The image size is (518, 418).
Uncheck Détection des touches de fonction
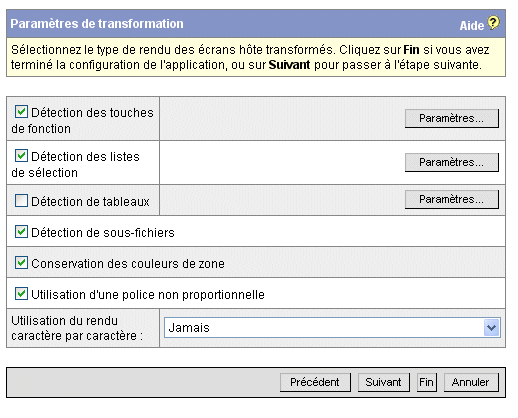coord(21,112)
